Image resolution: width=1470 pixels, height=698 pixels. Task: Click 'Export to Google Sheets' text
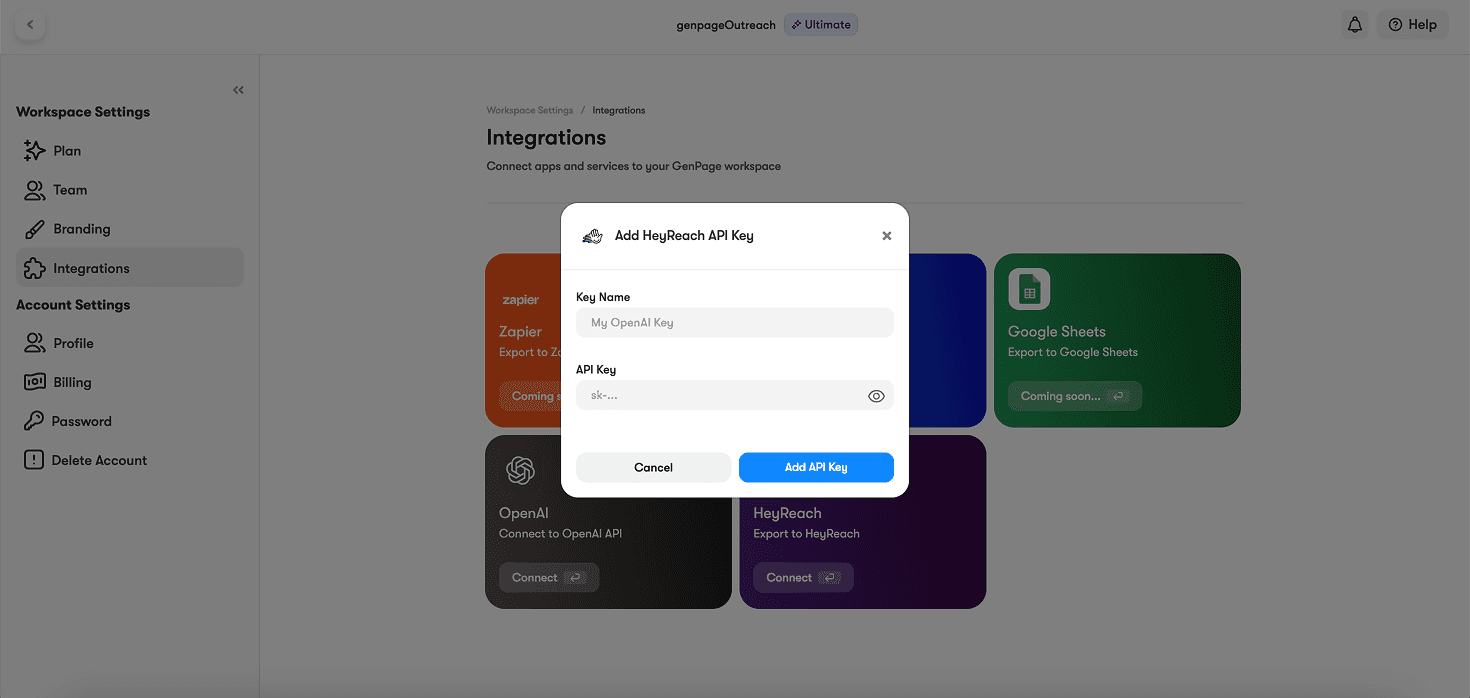[x=1073, y=352]
